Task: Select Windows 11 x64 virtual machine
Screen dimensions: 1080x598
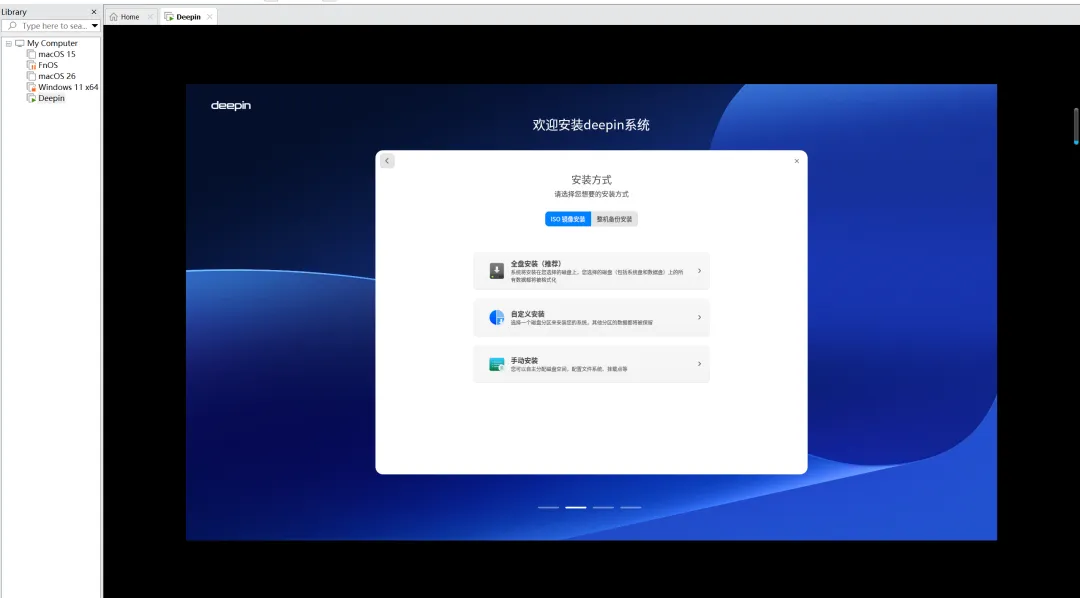Action: click(68, 87)
